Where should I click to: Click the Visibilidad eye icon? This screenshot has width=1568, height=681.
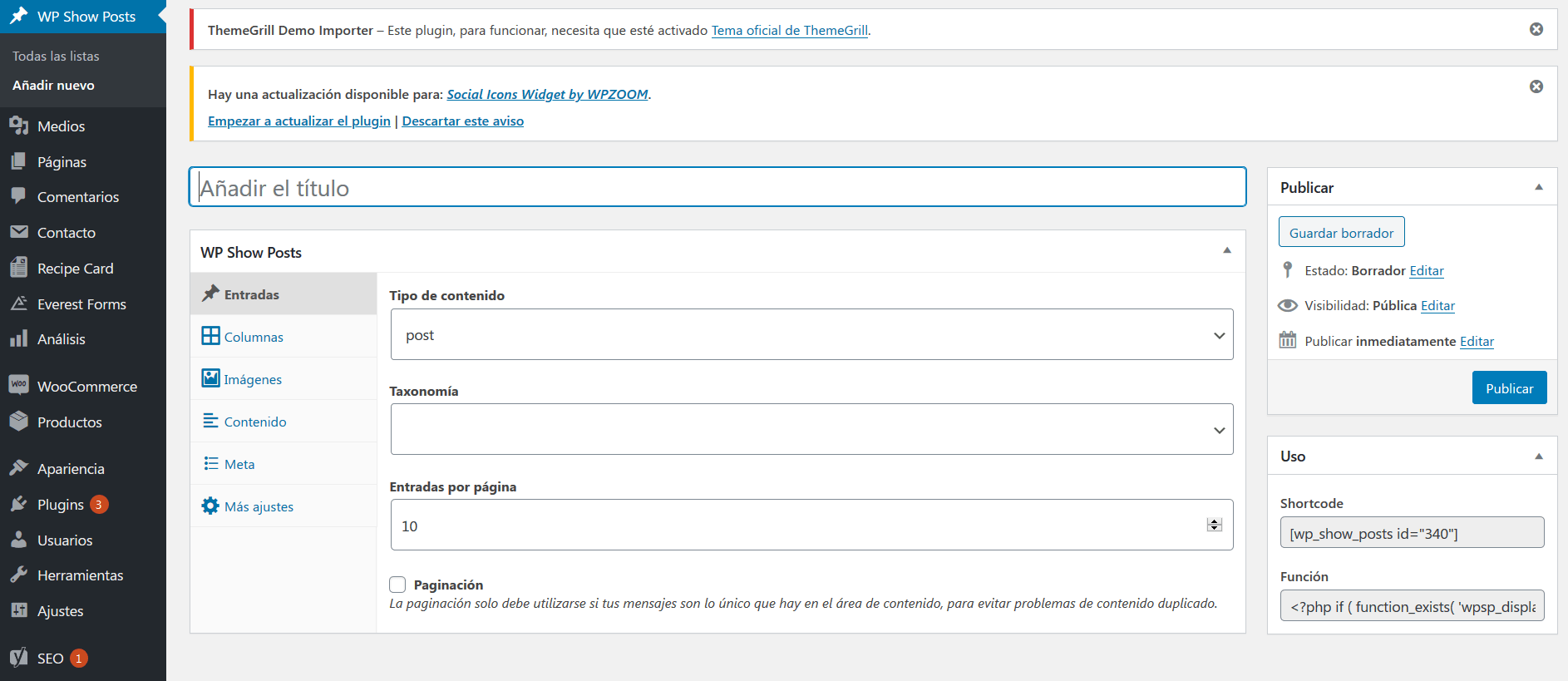[x=1288, y=305]
